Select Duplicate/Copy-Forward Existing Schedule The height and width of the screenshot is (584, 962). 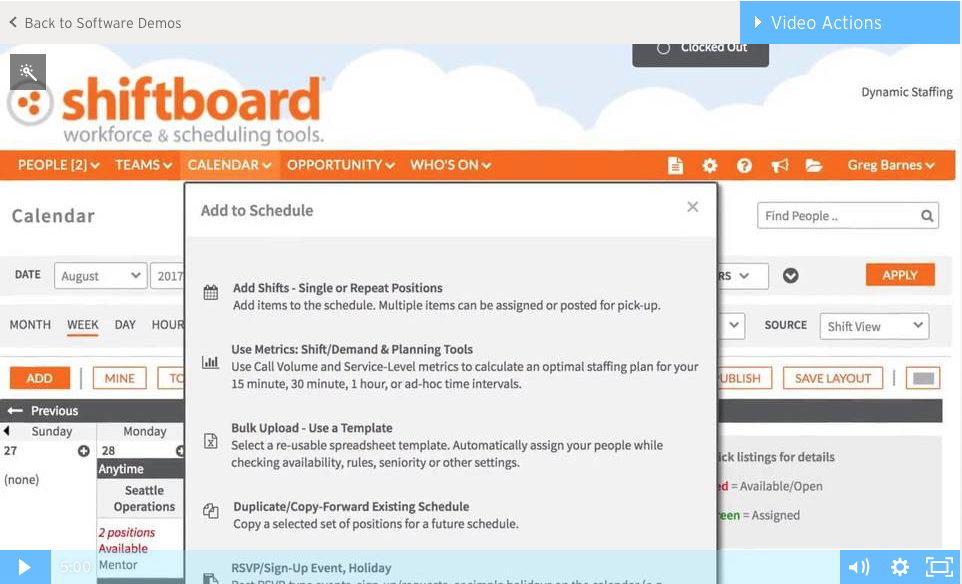[x=351, y=507]
